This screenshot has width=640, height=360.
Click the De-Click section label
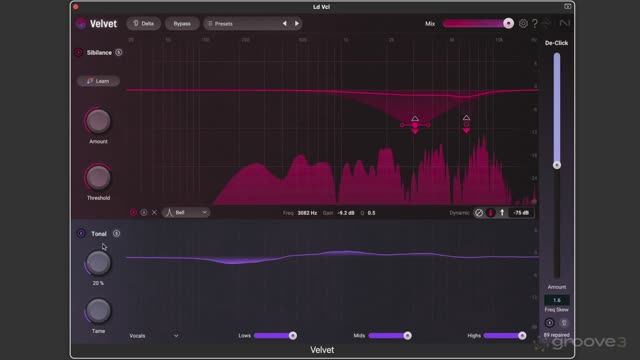pos(556,43)
